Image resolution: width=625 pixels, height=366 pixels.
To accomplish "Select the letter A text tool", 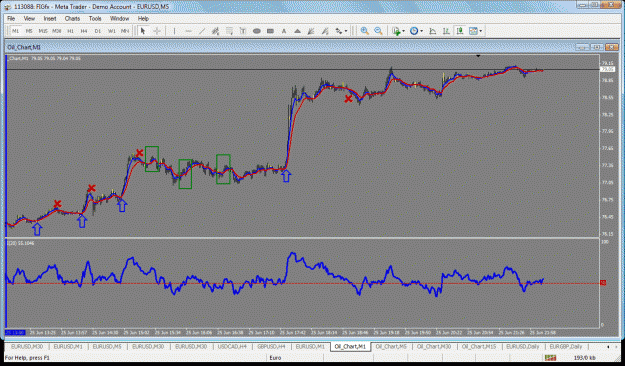I will tap(284, 31).
